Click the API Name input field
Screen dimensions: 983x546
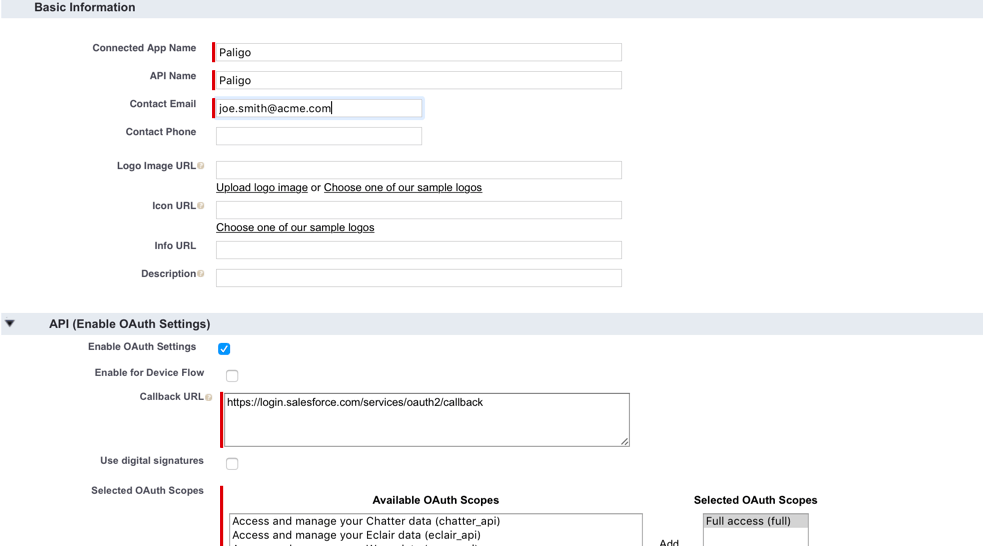point(419,80)
